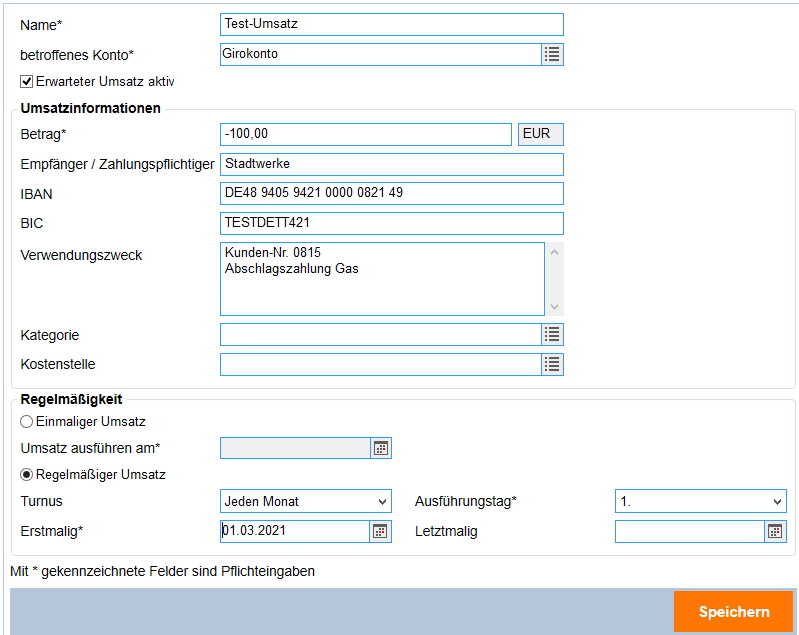
Task: Uncheck Erwarteter Umsatz aktiv checkbox
Action: pos(27,81)
